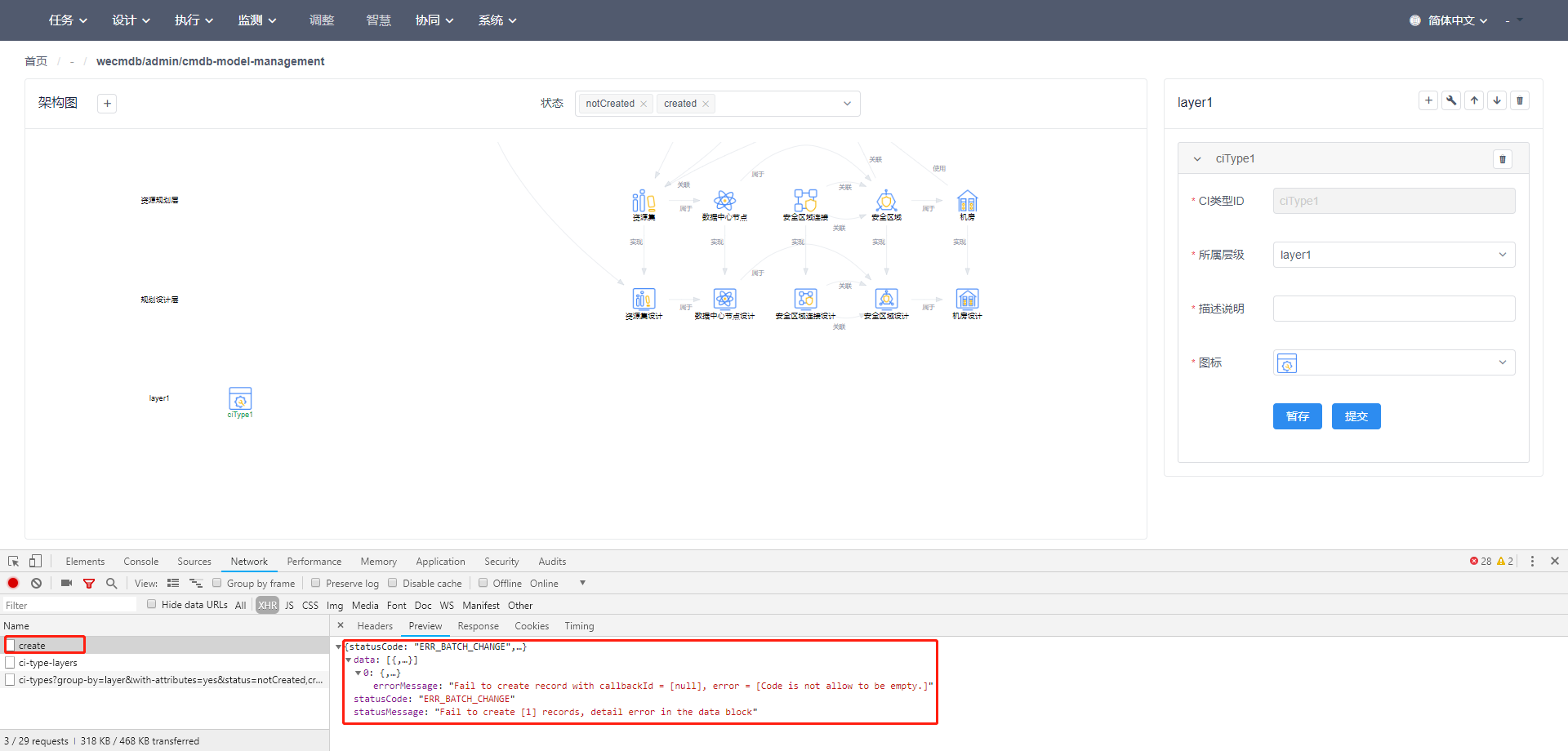Remove the notCreated status filter tag
The height and width of the screenshot is (751, 1568).
tap(644, 104)
